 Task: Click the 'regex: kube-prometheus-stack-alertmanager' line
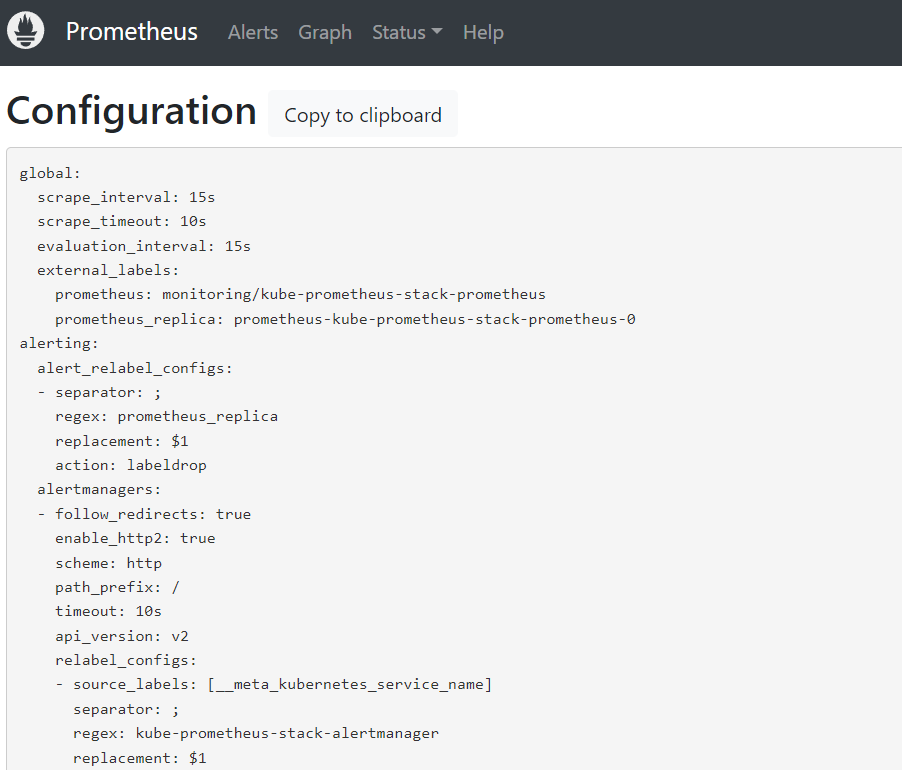pyautogui.click(x=256, y=733)
